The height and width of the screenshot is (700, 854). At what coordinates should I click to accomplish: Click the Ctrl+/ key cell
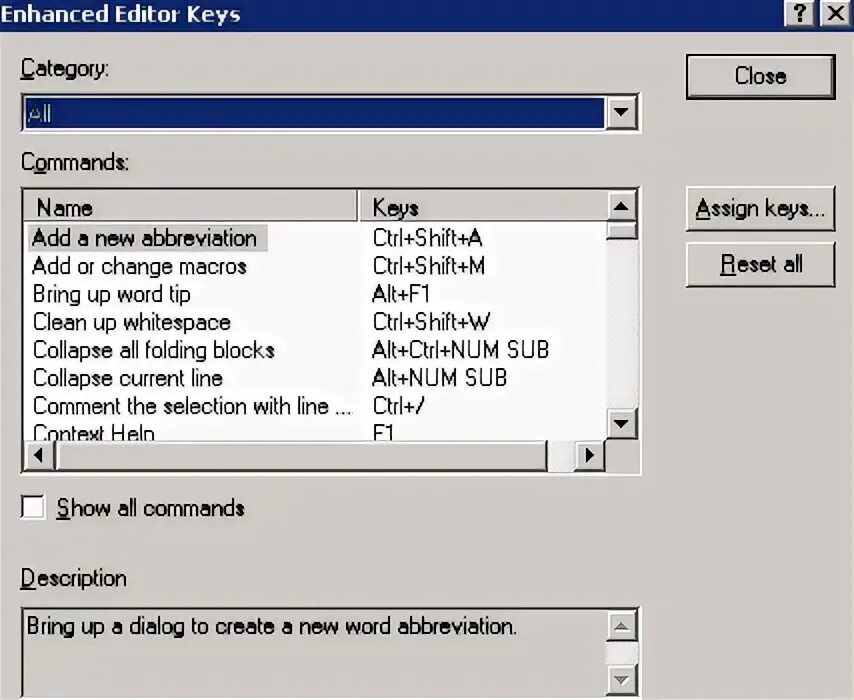[399, 406]
